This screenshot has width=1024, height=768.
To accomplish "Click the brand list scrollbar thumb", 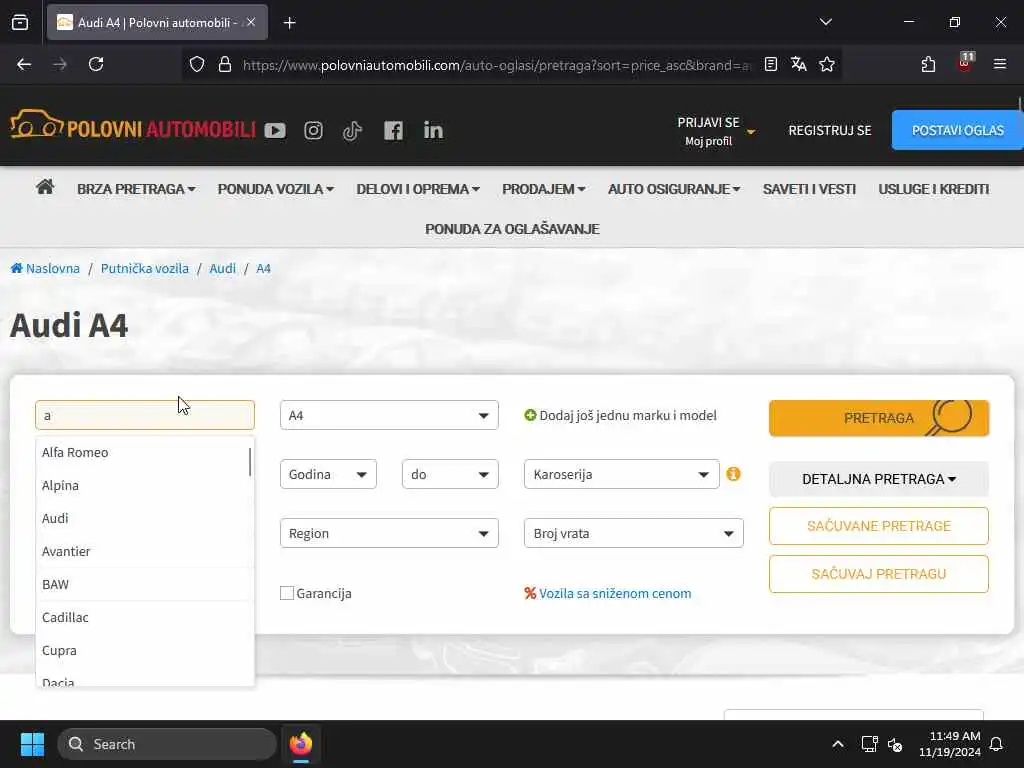I will 250,462.
